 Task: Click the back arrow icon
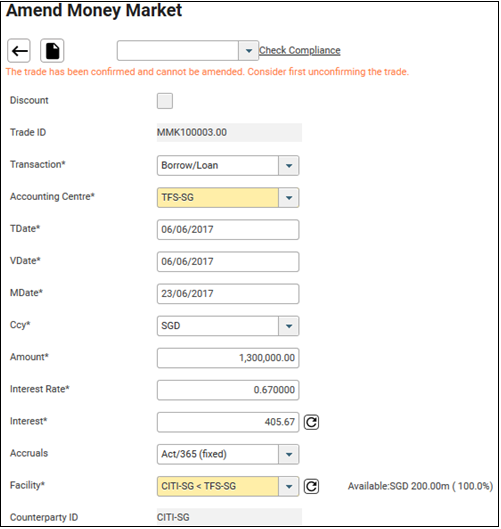tap(19, 51)
